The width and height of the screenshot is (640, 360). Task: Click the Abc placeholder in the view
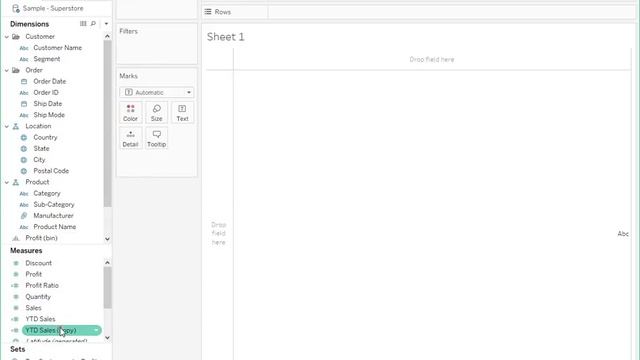[x=623, y=234]
